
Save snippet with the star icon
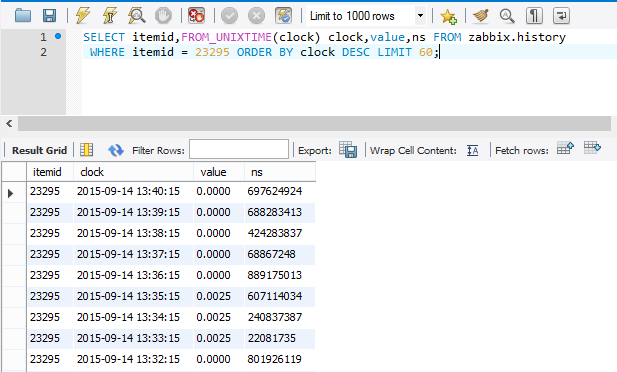(x=448, y=16)
